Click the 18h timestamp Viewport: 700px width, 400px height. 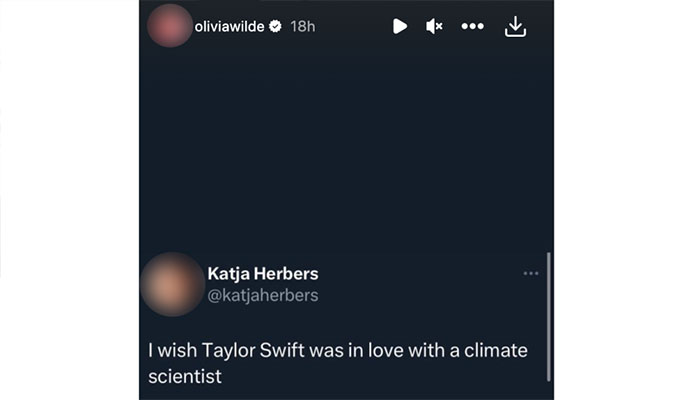(x=302, y=27)
